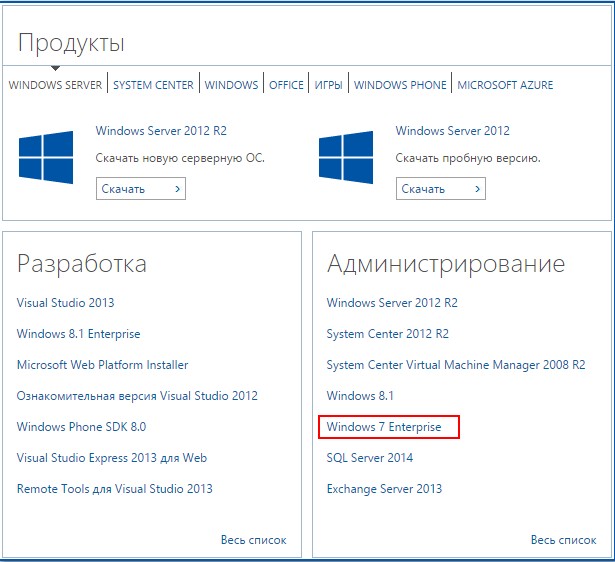Follow the Exchange Server 2013 link
This screenshot has height=562, width=615.
point(384,489)
